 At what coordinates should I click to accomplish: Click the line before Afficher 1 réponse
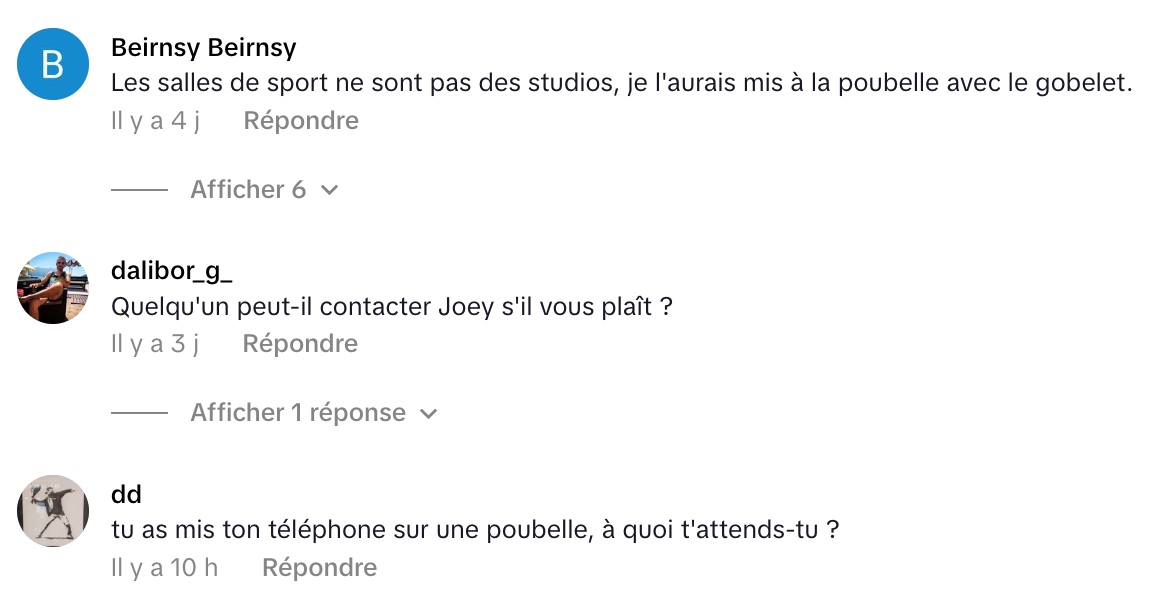[x=140, y=413]
